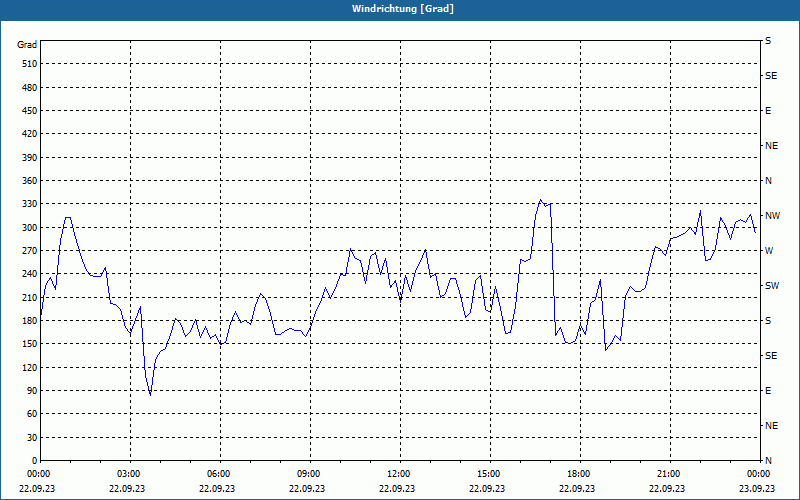The image size is (800, 500).
Task: Click the 21:00 time axis label
Action: tap(668, 474)
